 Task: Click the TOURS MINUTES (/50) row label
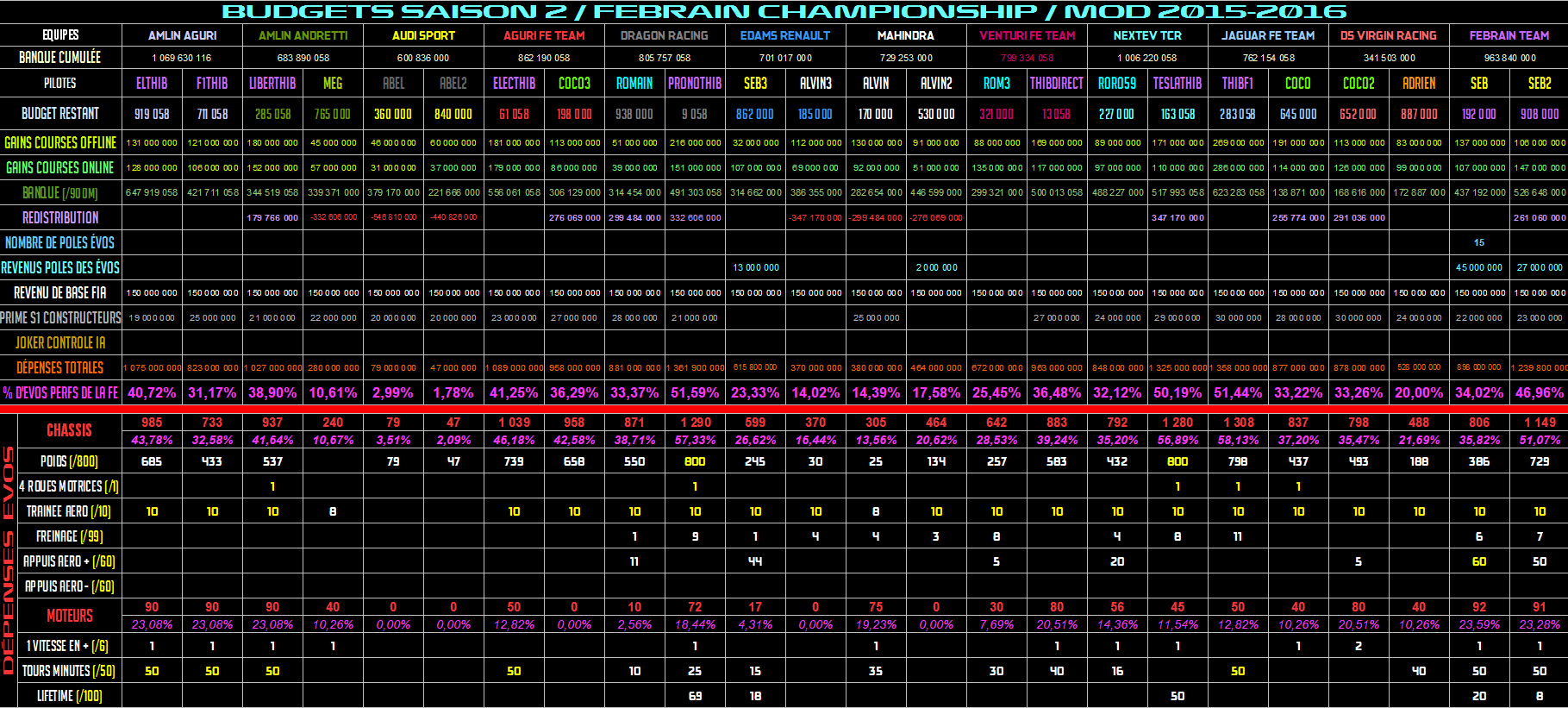(68, 670)
